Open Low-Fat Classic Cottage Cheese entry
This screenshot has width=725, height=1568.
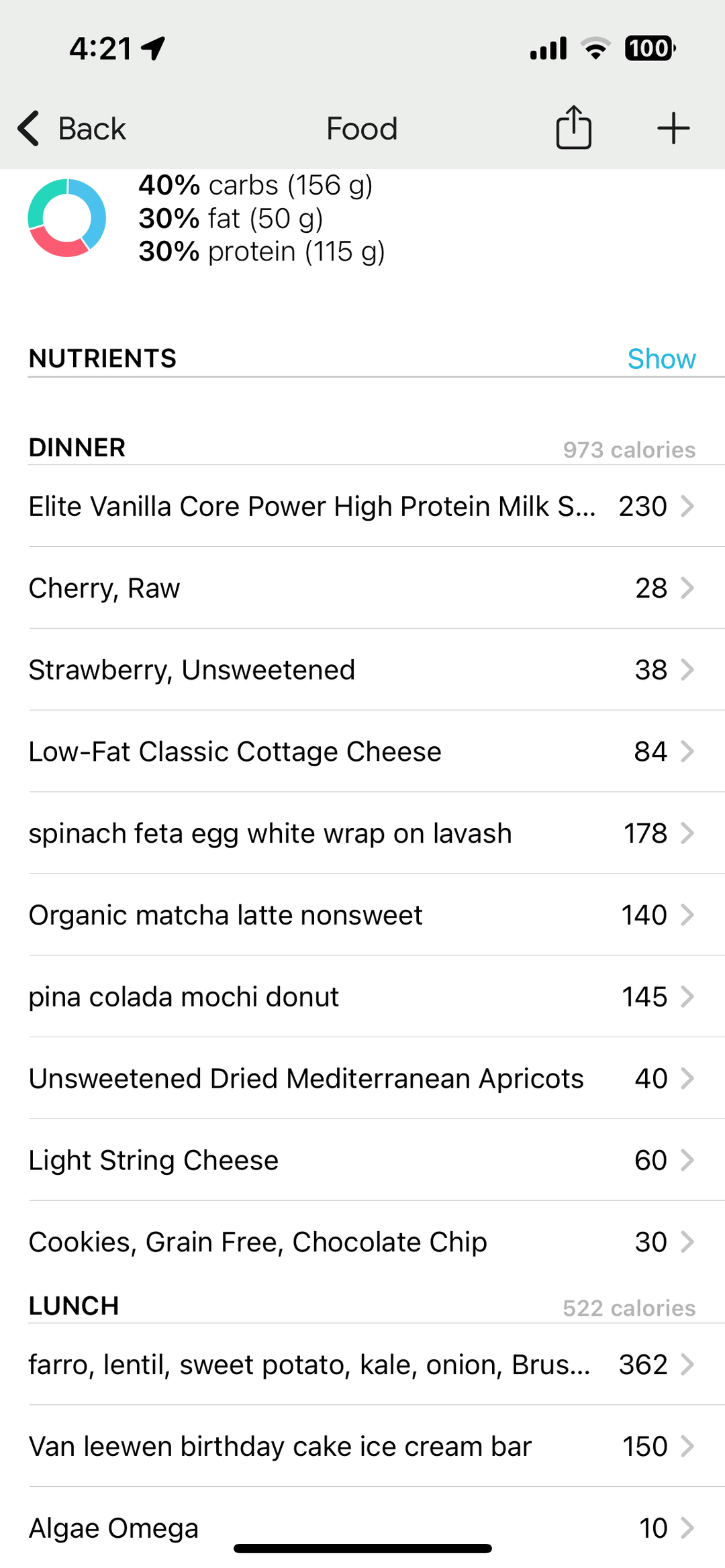[235, 751]
